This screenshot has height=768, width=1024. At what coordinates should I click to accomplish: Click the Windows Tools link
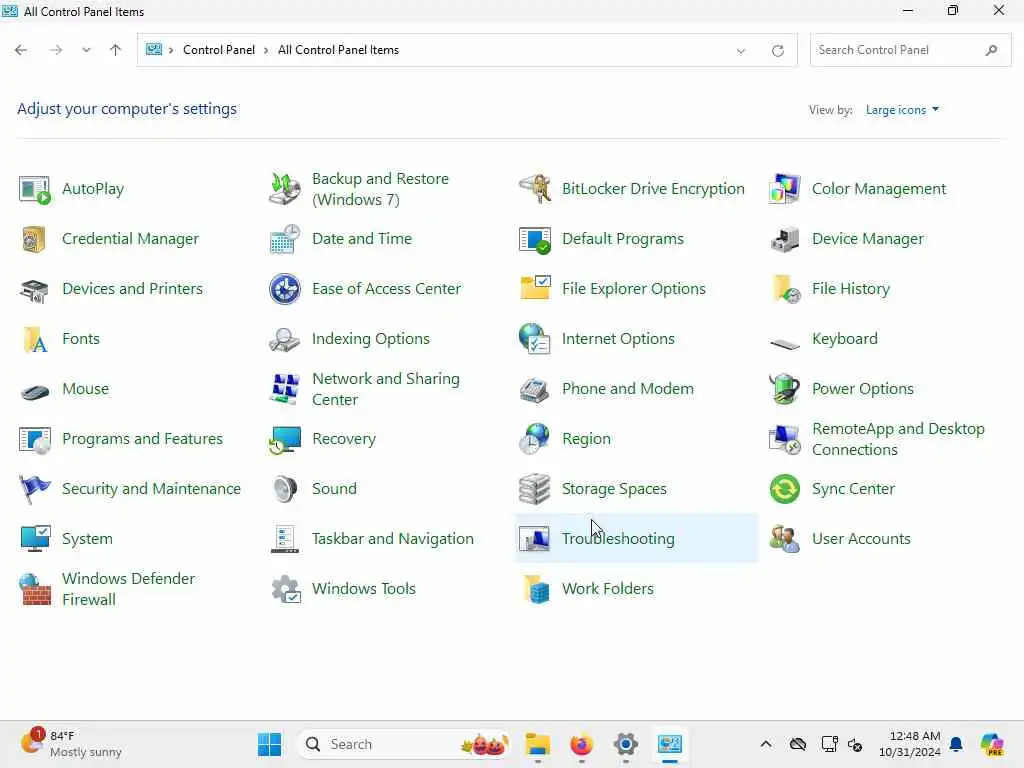[364, 589]
